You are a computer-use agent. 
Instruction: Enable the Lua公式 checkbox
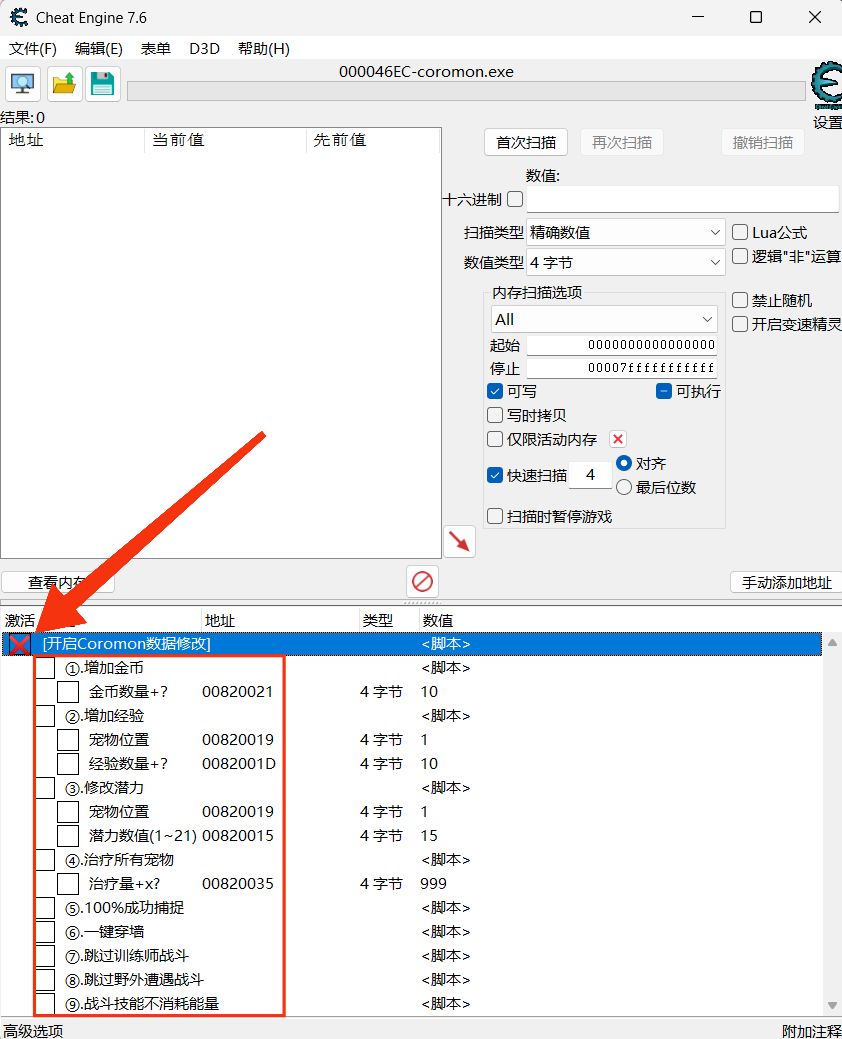740,232
